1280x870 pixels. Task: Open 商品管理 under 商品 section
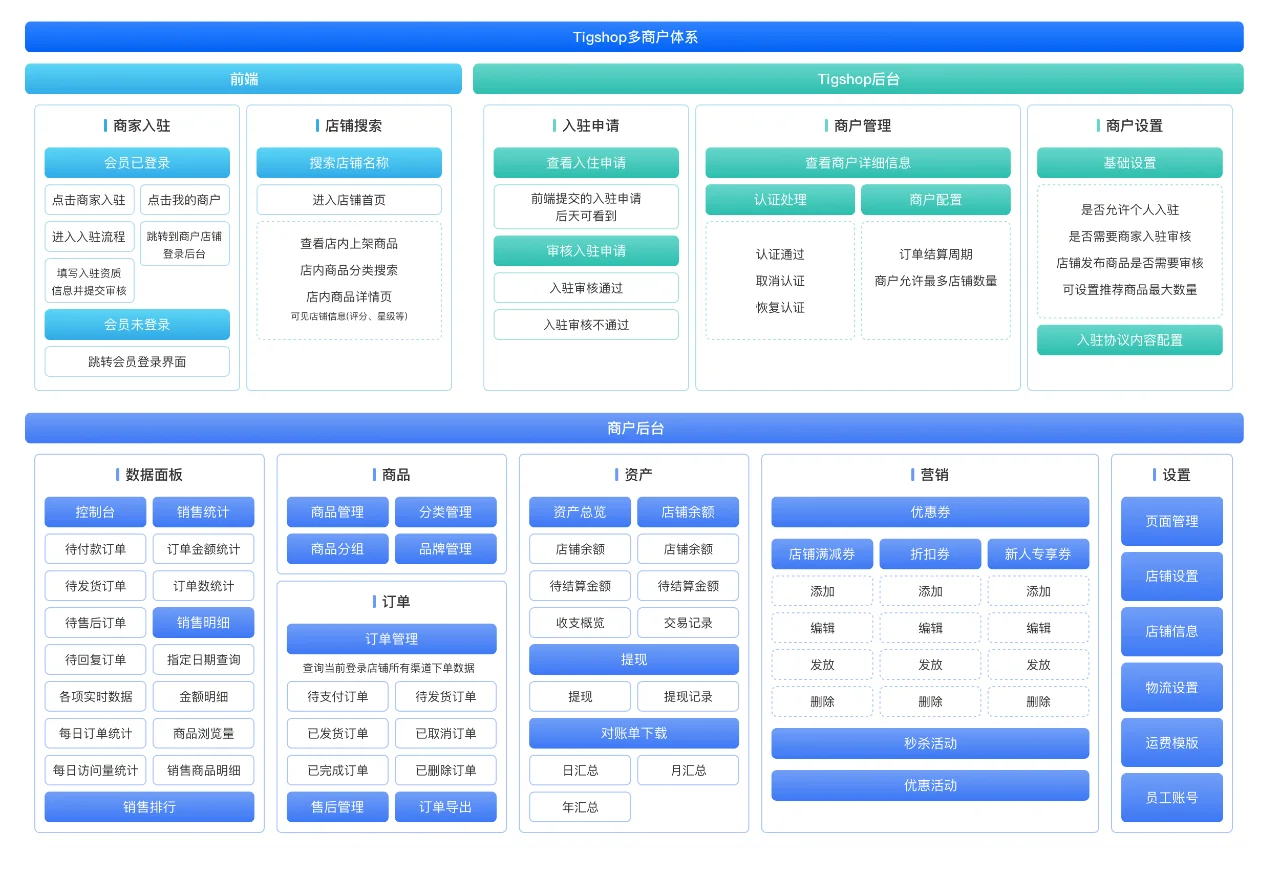337,512
